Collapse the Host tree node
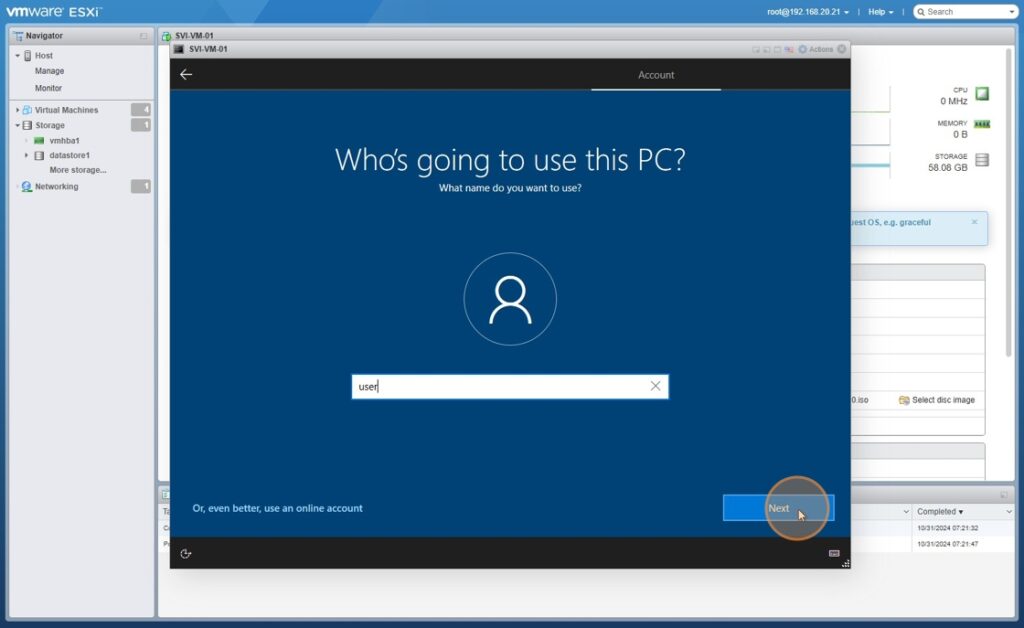 pos(18,55)
